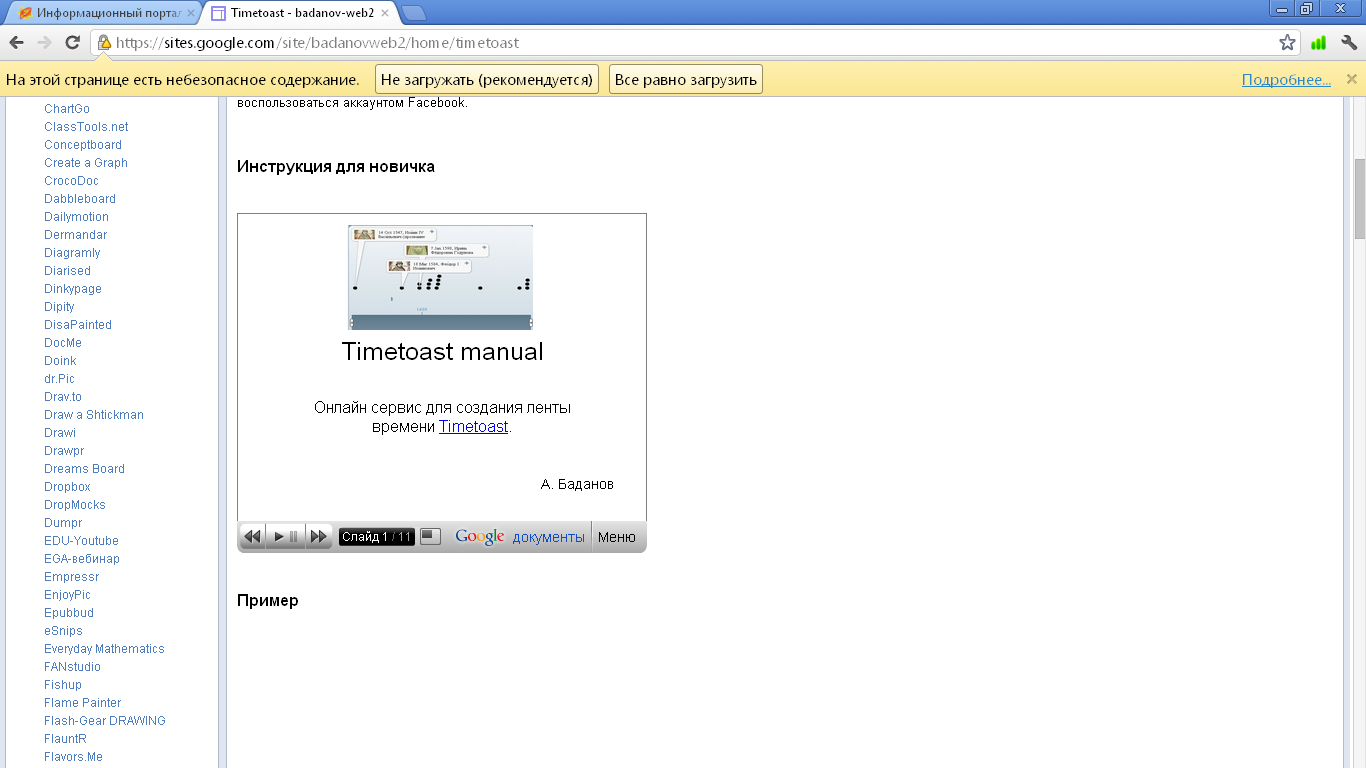Open the Меню button of presentation
Screen dimensions: 1366x768
click(617, 537)
